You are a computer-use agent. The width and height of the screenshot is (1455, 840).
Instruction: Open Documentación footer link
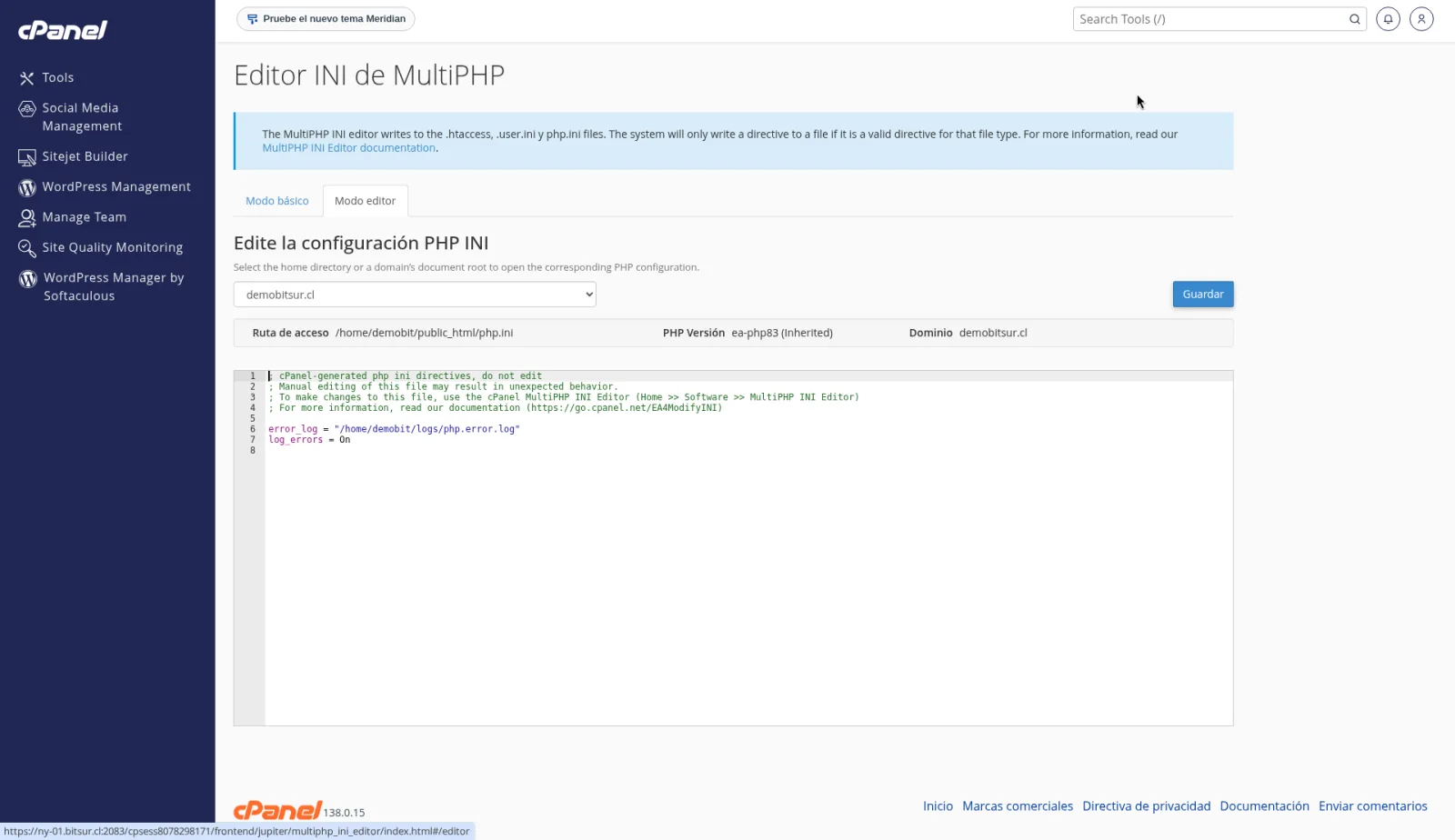[x=1265, y=806]
